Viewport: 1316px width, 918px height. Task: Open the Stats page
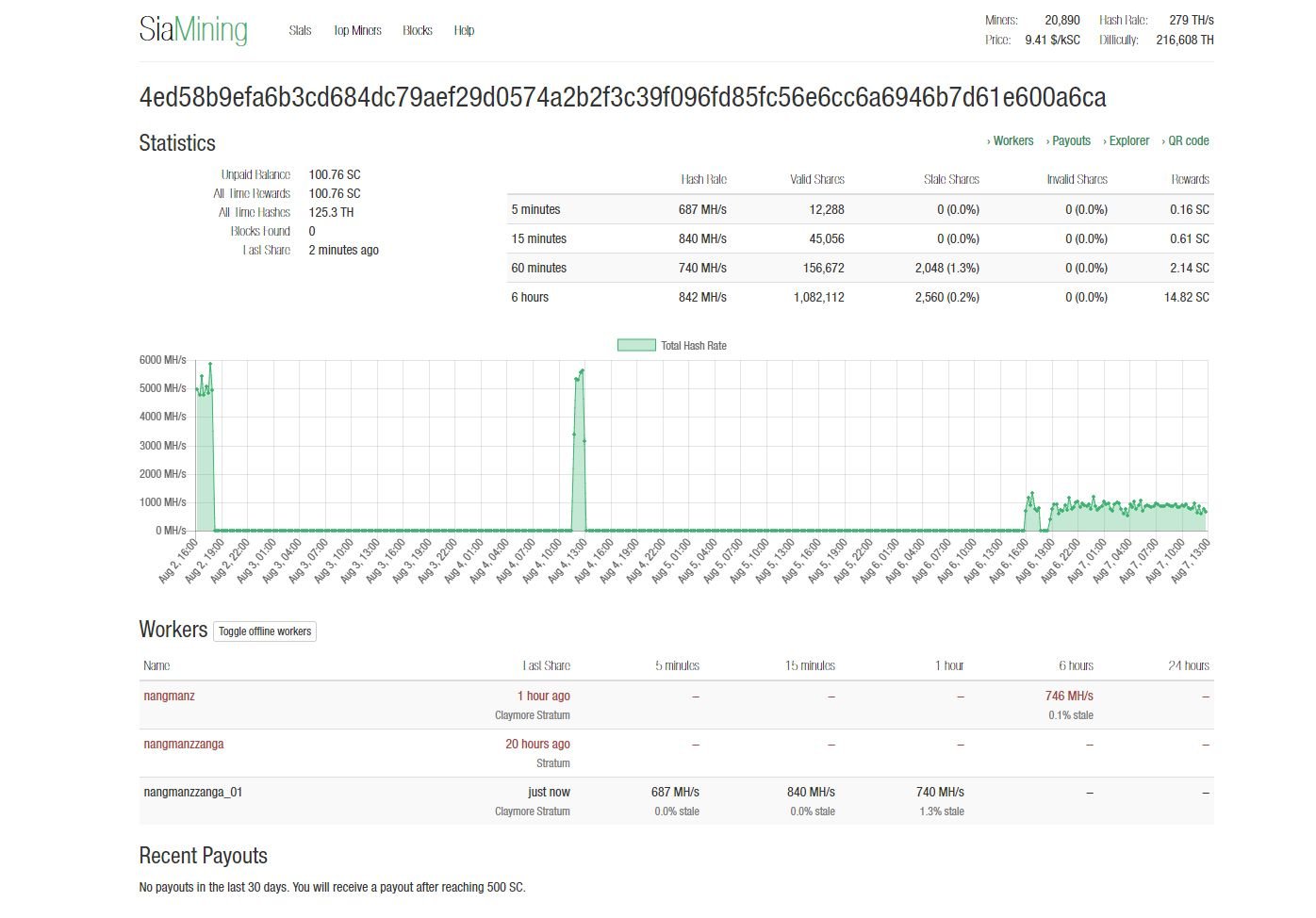pyautogui.click(x=300, y=30)
